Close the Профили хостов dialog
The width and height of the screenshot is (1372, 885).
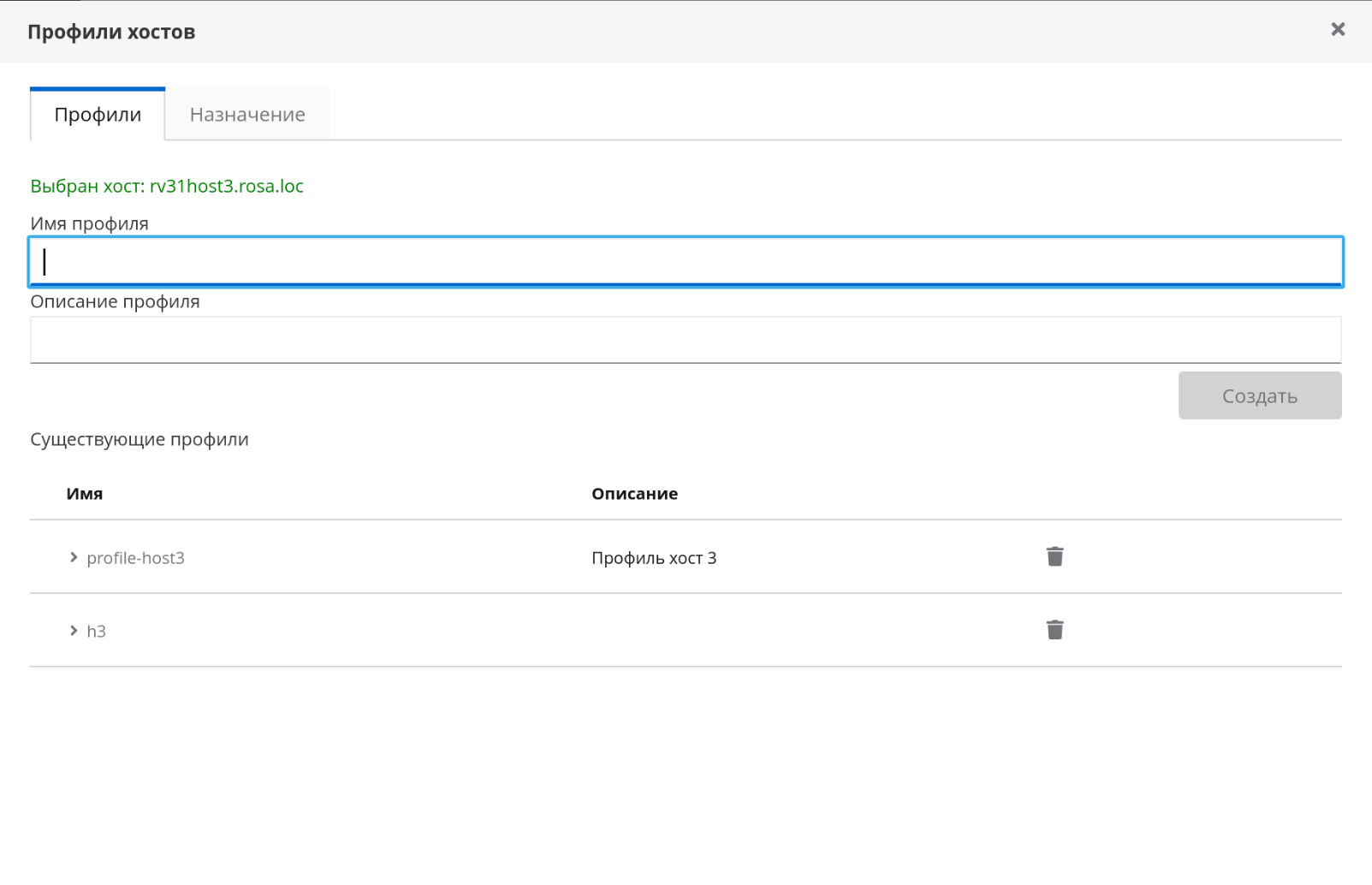(1338, 30)
